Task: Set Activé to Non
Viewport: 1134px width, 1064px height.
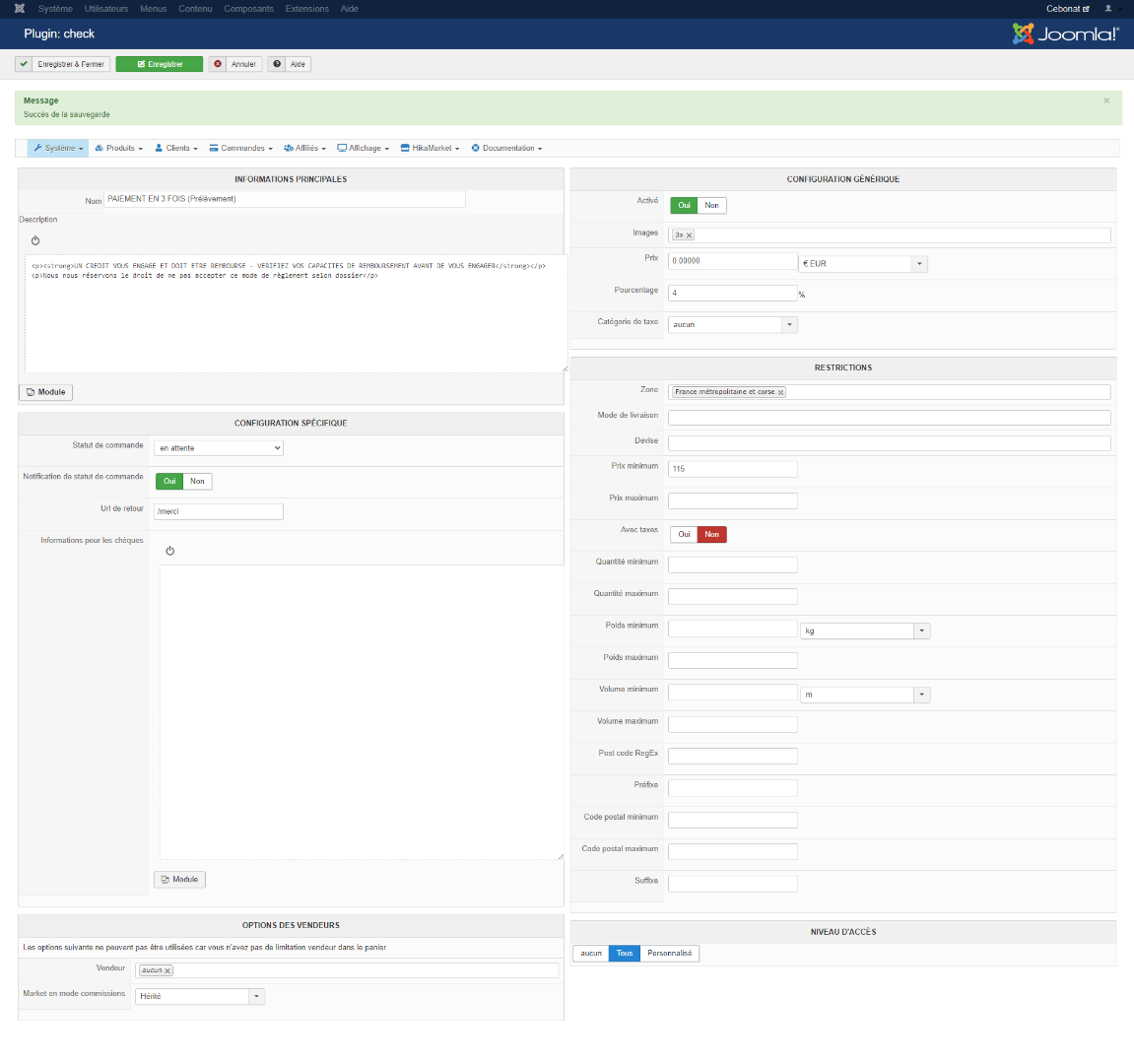Action: click(x=711, y=206)
